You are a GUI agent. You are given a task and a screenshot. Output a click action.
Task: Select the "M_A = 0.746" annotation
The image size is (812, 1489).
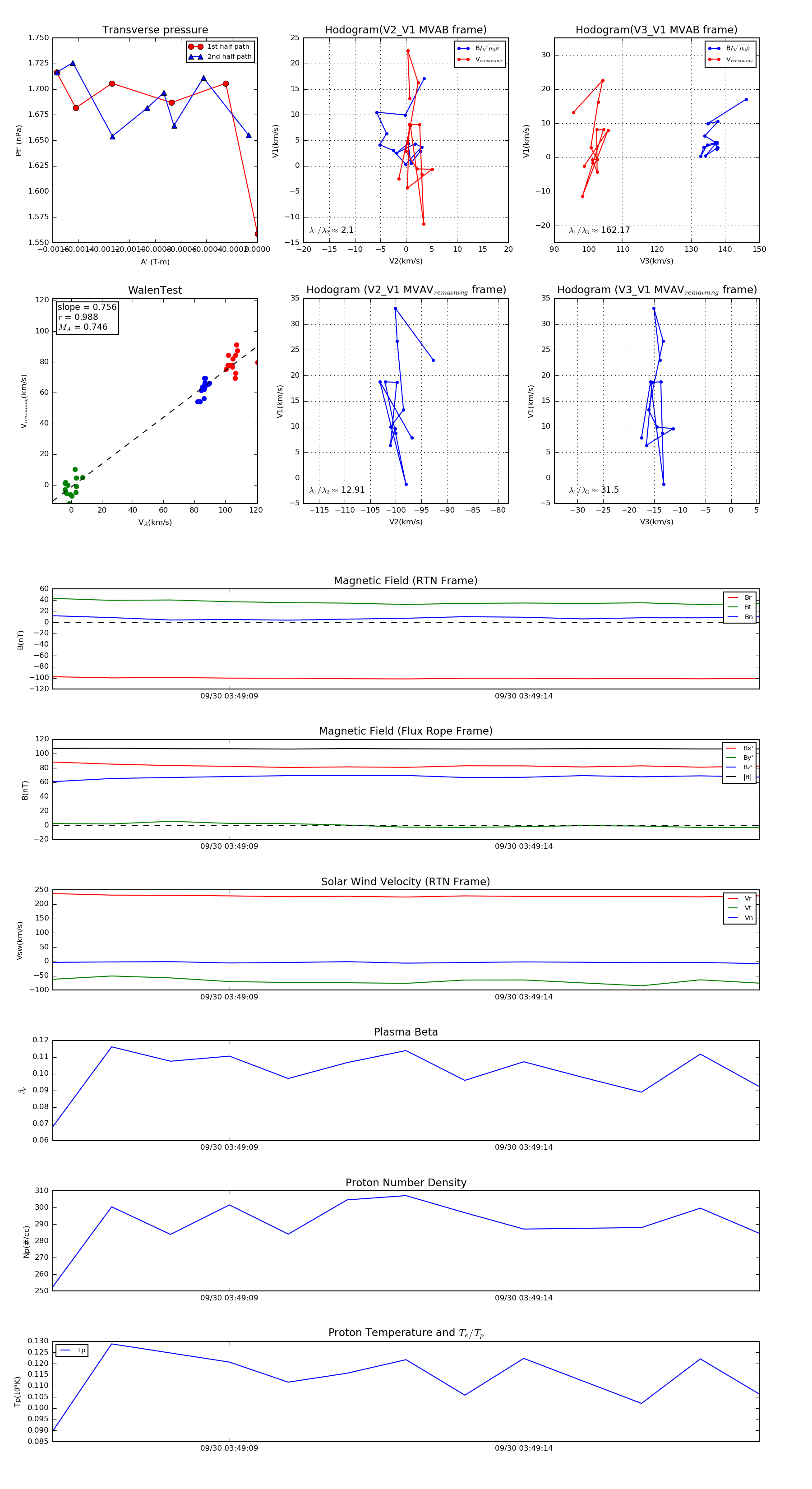(83, 327)
